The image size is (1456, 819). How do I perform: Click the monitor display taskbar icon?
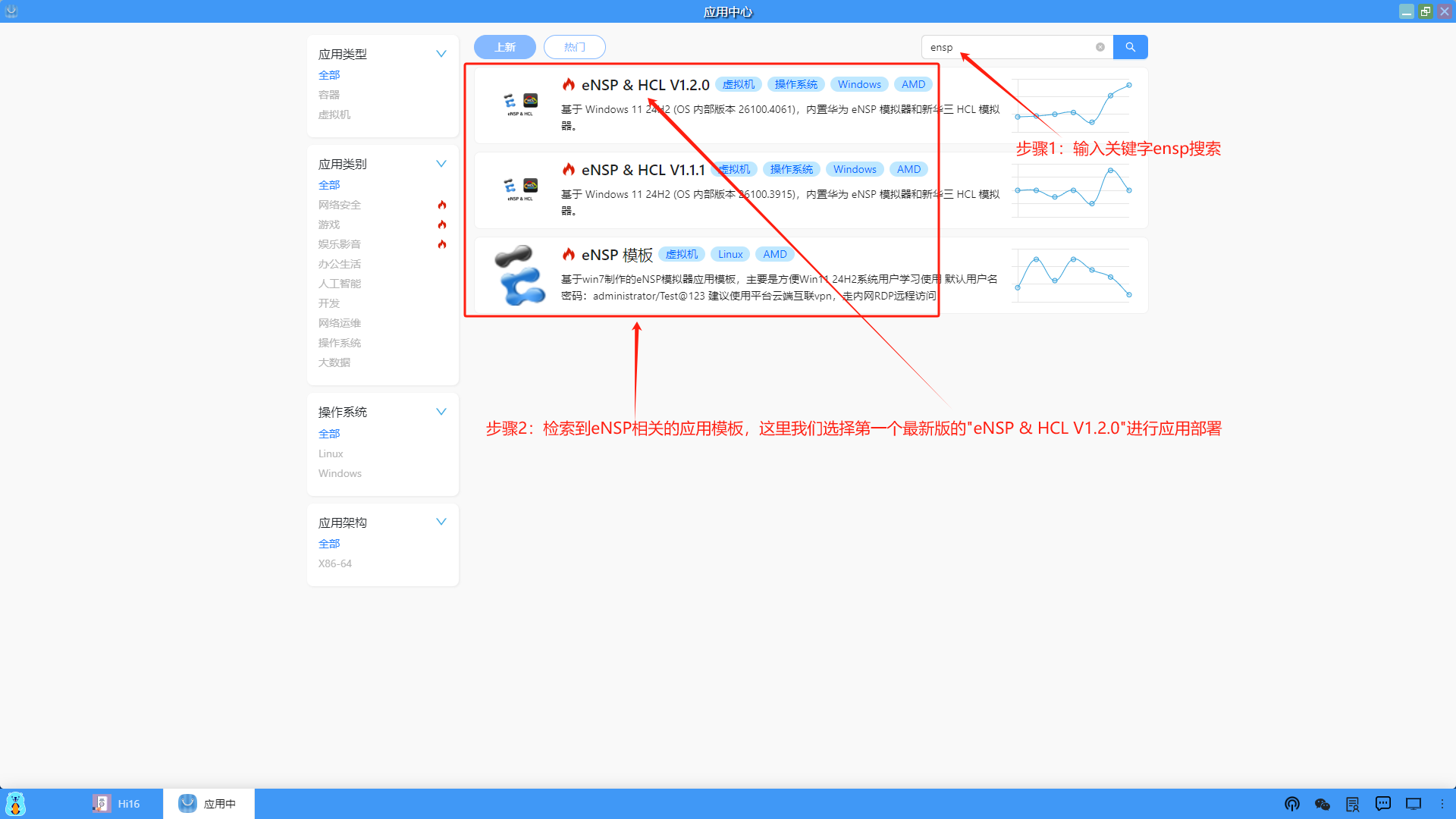click(x=1414, y=804)
